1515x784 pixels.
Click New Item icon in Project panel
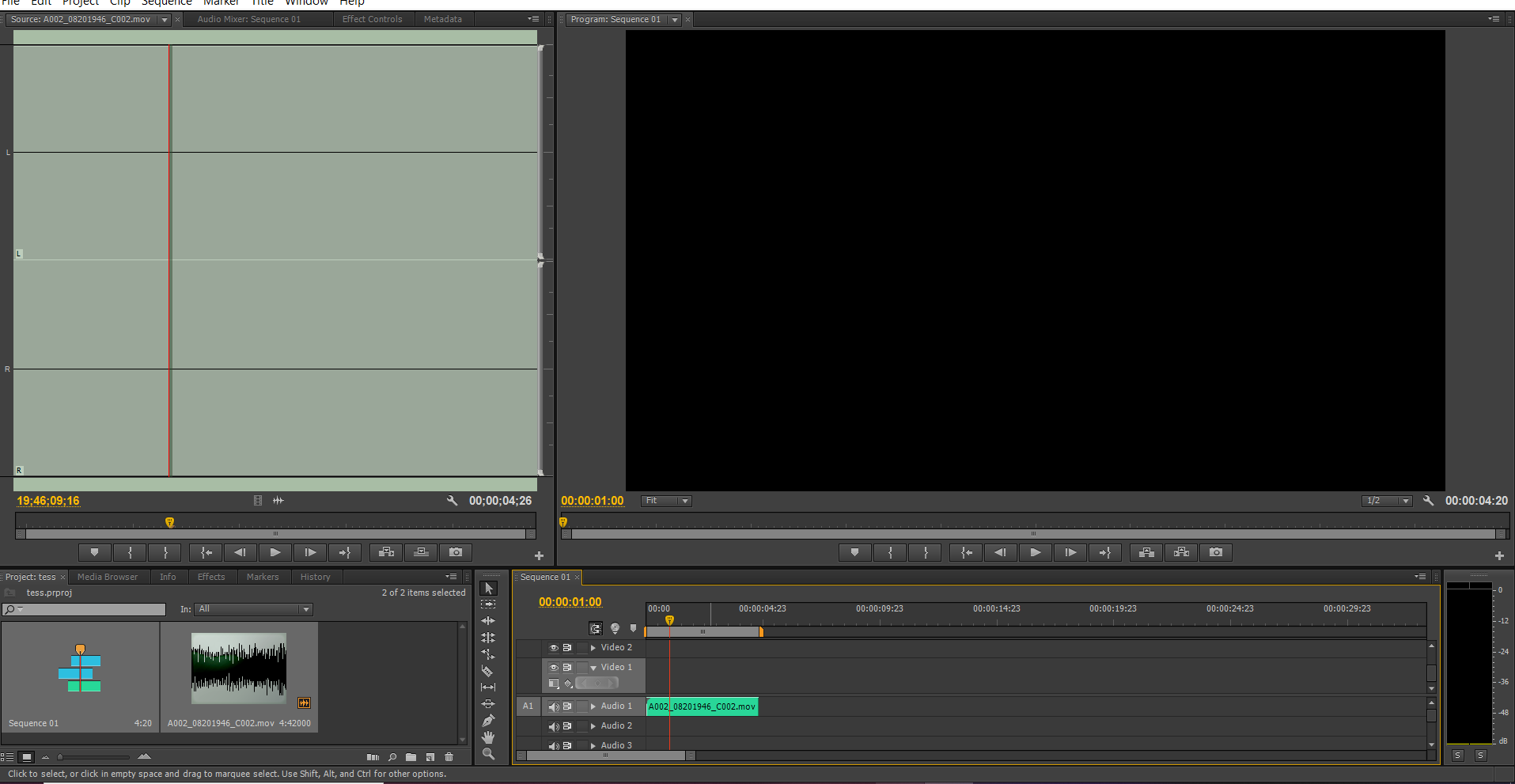[430, 757]
